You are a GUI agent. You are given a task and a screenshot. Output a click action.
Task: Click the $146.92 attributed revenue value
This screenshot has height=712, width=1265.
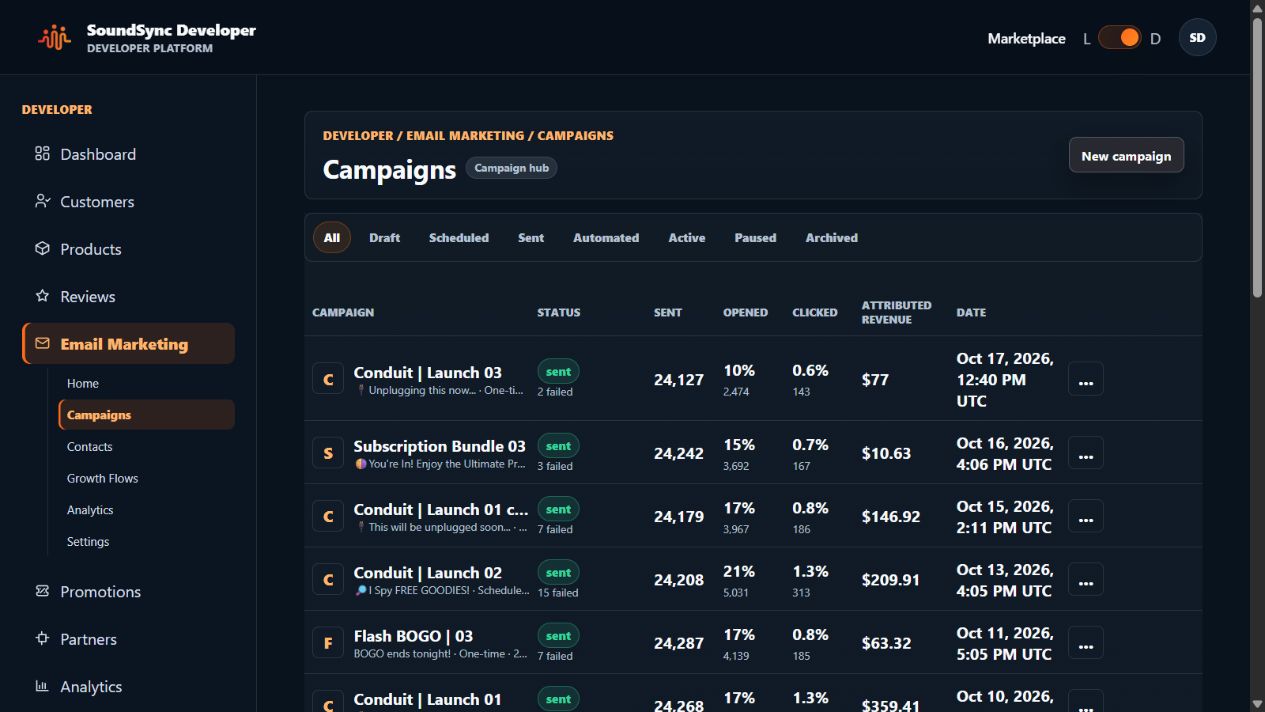(x=891, y=517)
